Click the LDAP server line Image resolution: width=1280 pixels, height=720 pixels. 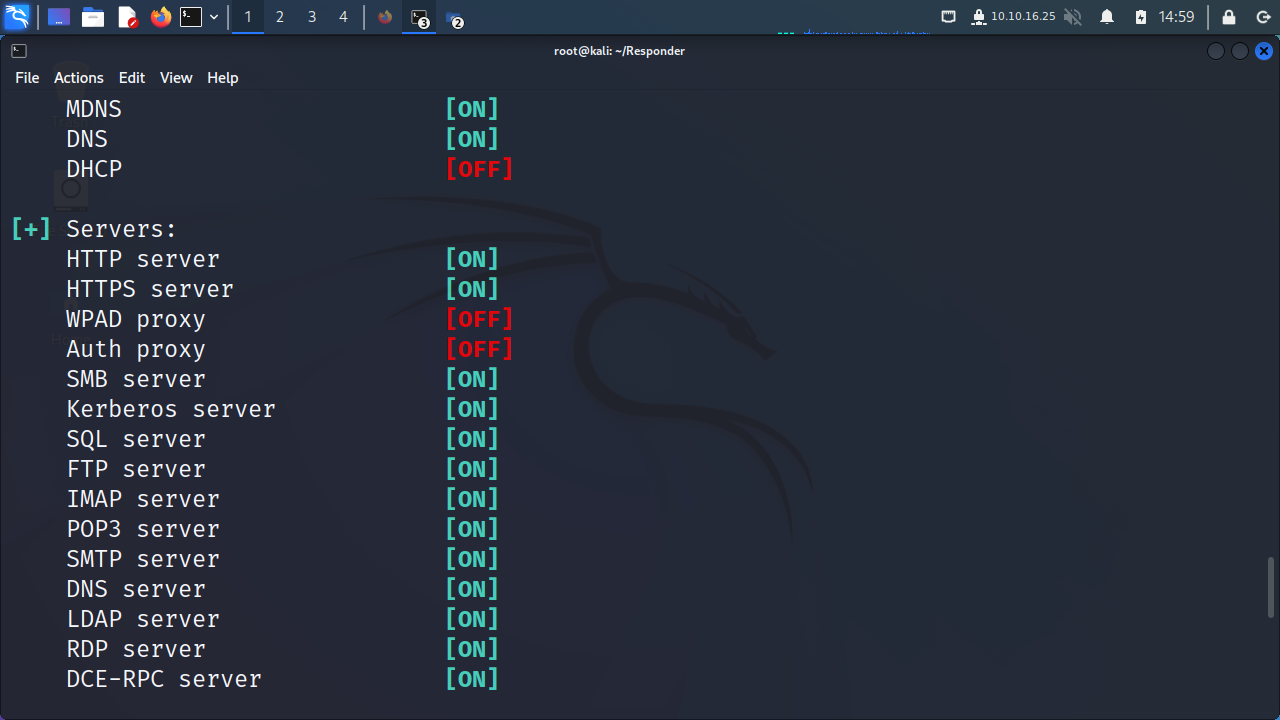143,619
